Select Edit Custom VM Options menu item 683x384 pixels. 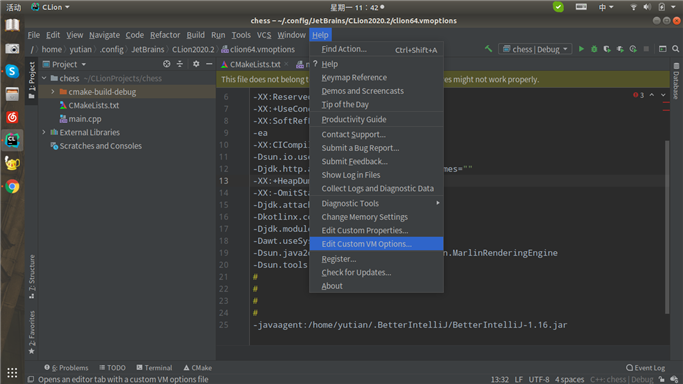[376, 244]
